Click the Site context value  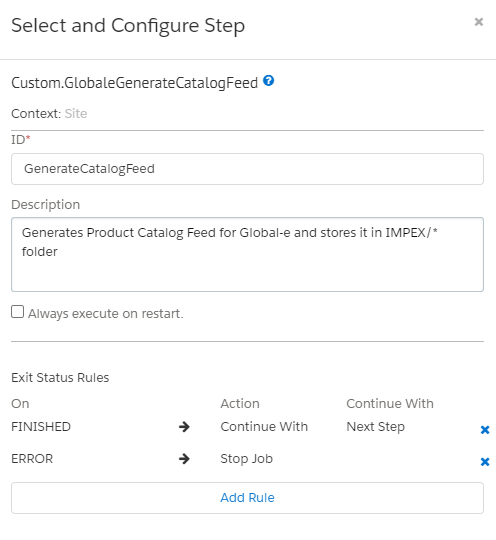coord(76,114)
